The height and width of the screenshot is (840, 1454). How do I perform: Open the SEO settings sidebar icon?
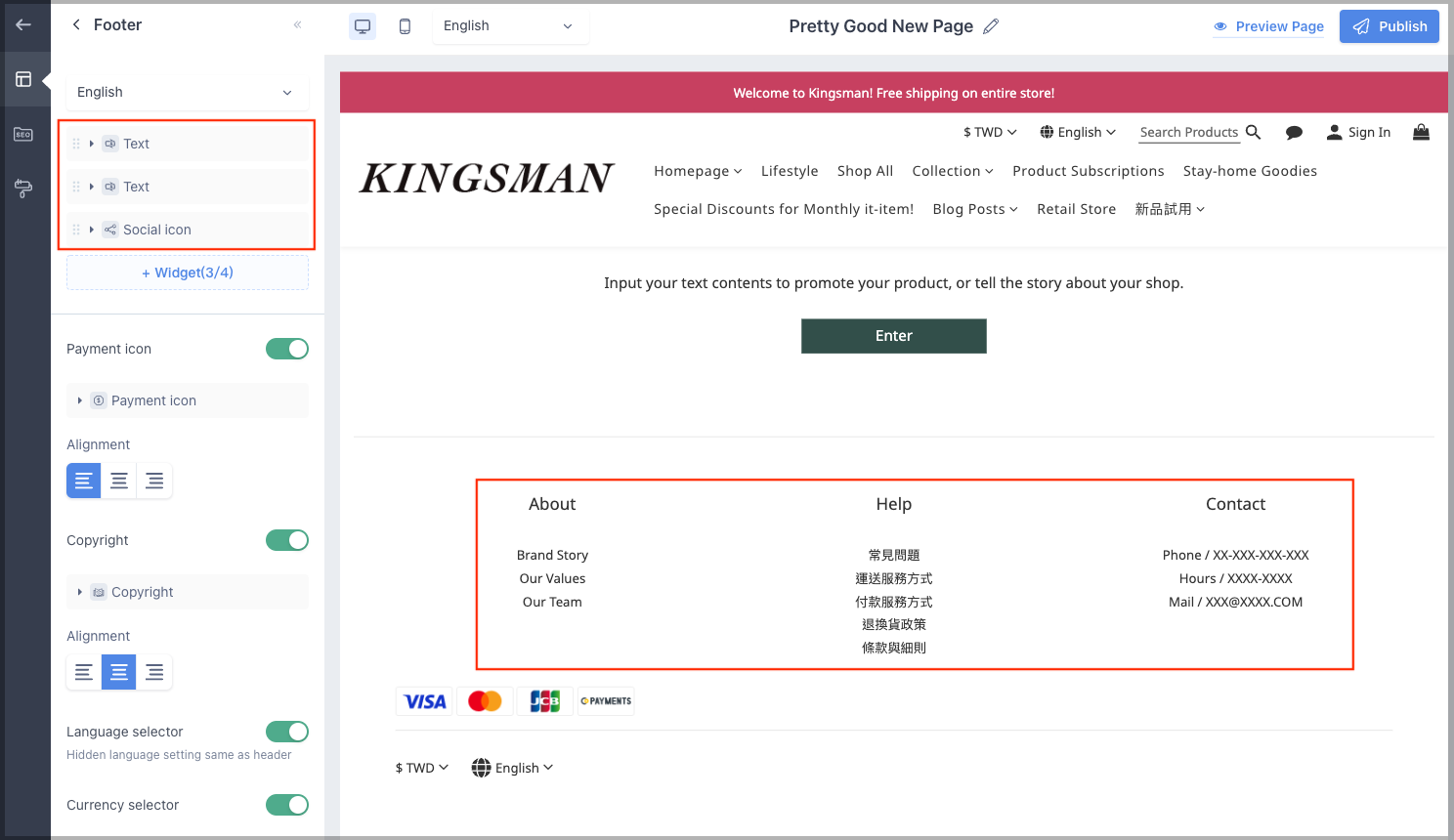pyautogui.click(x=23, y=134)
